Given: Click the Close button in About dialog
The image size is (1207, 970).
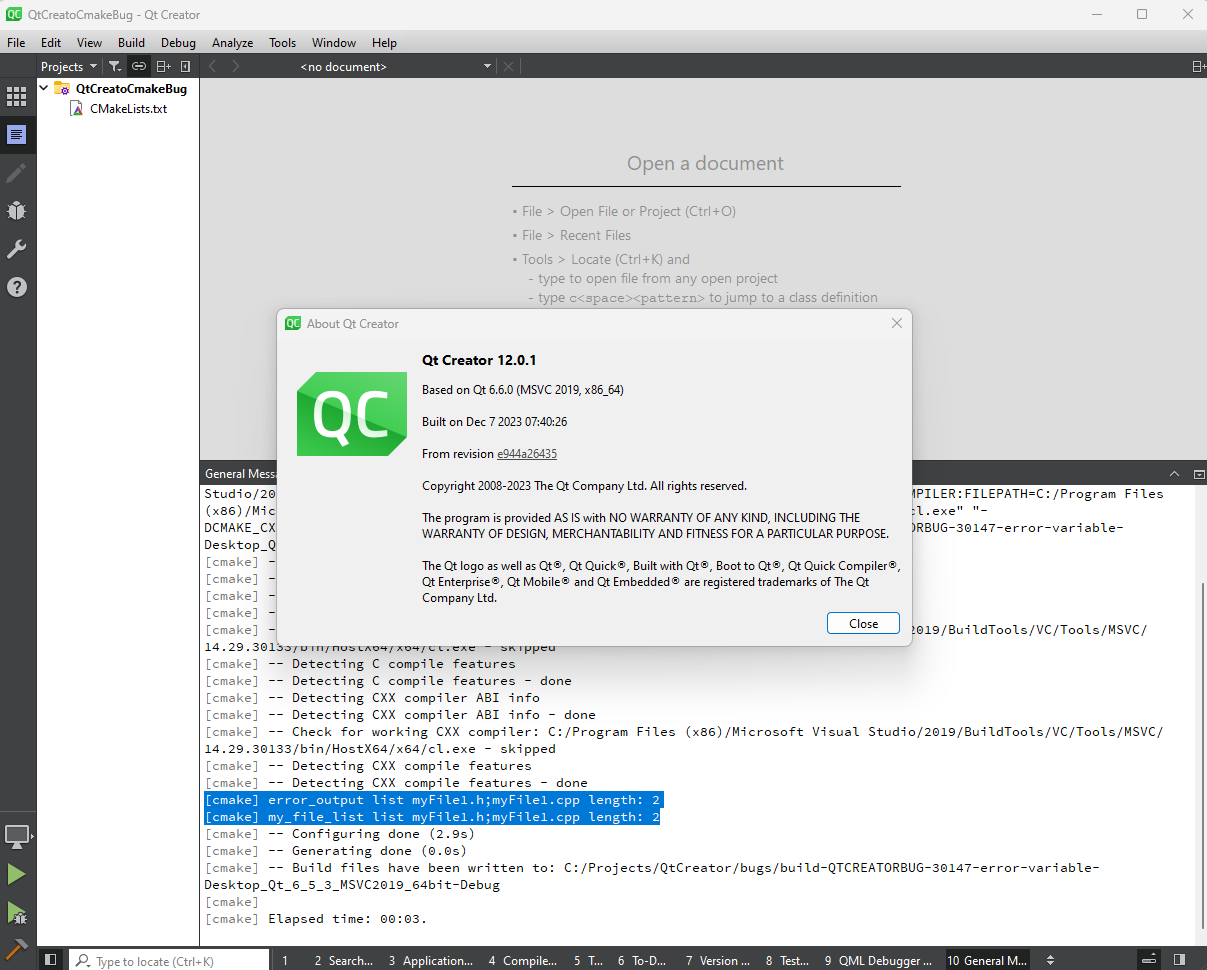Looking at the screenshot, I should (863, 623).
